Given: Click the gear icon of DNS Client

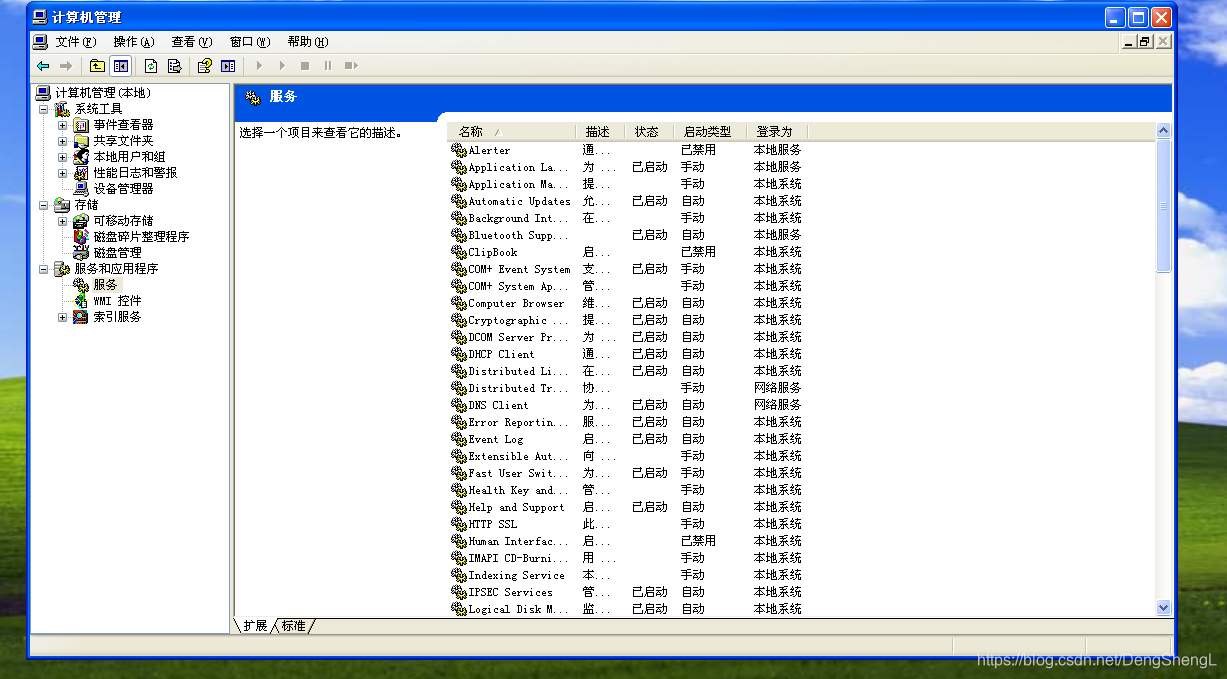Looking at the screenshot, I should point(459,405).
